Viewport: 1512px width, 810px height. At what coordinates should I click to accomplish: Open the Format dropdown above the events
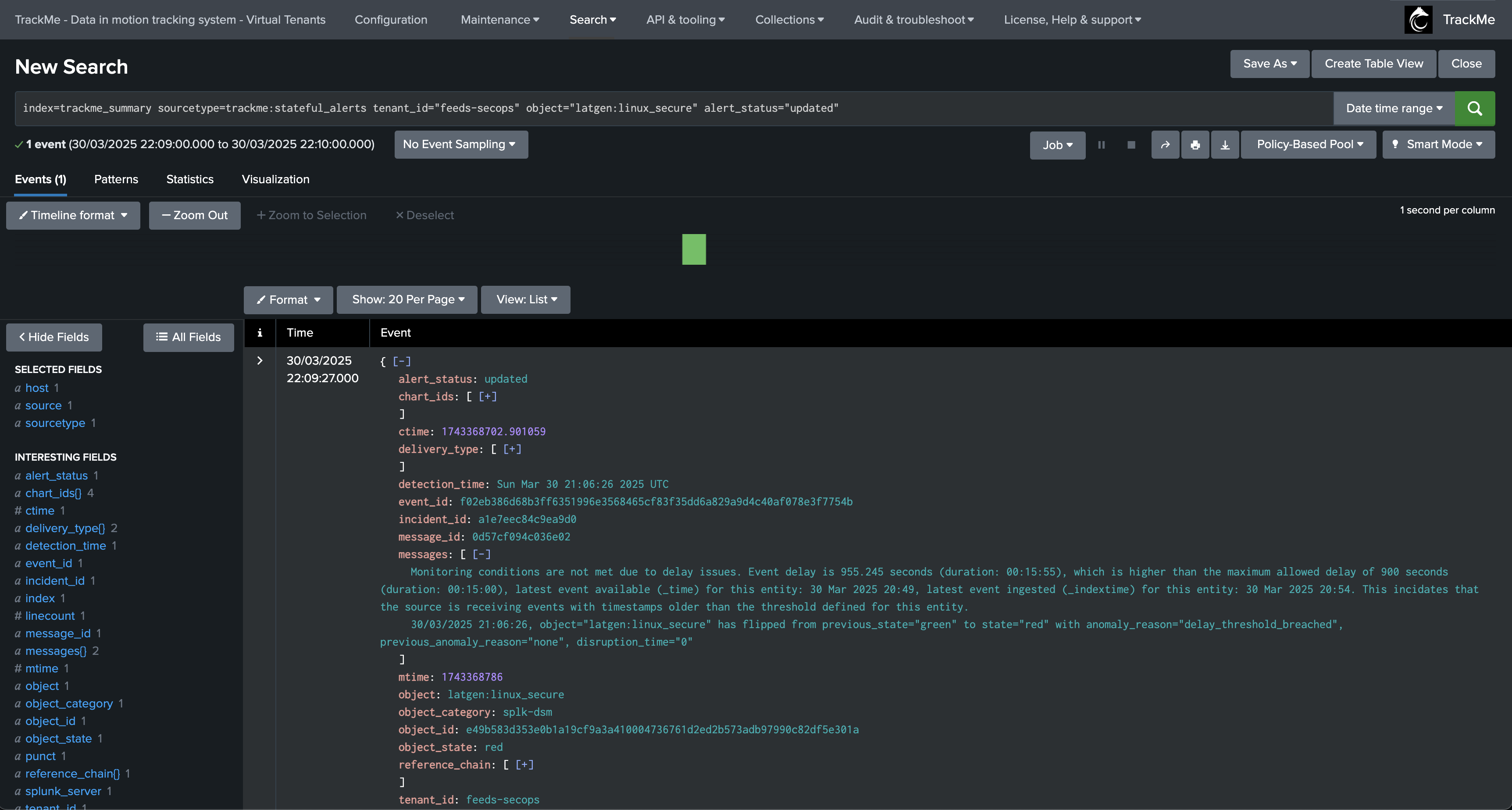coord(288,300)
